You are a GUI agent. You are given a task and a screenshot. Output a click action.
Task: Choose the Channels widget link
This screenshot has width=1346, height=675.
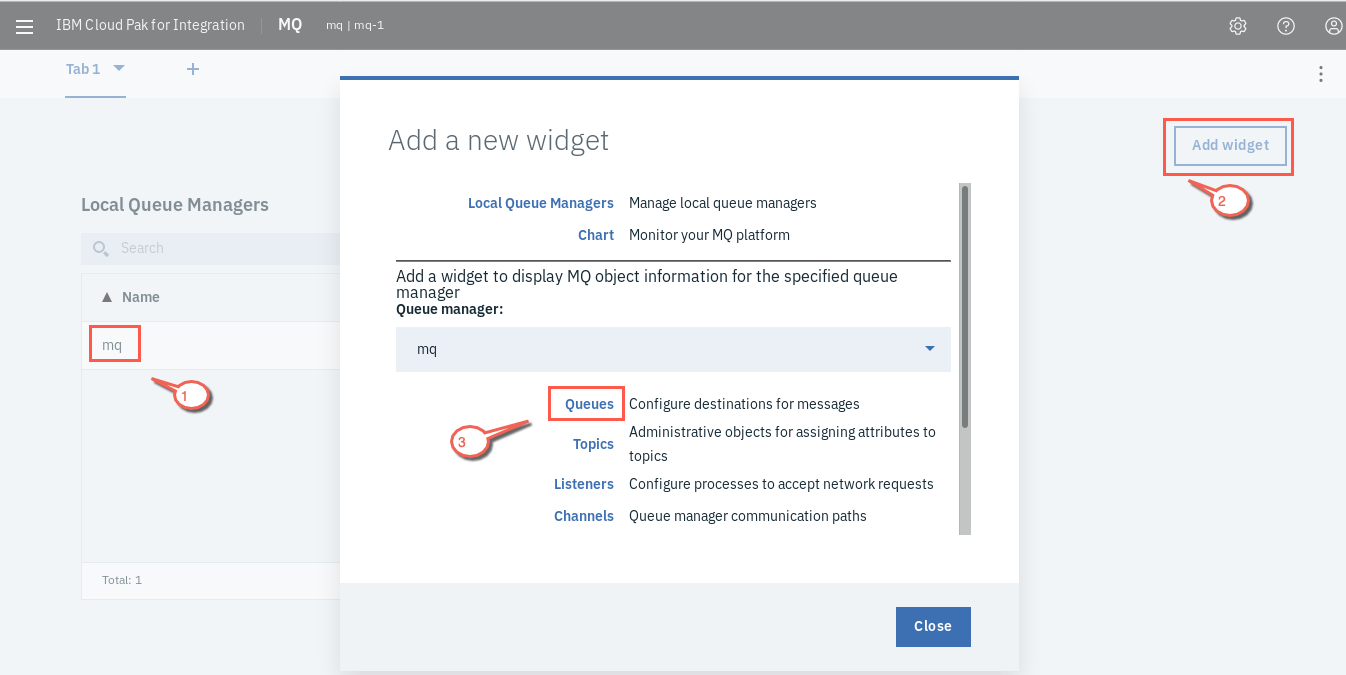click(x=584, y=516)
